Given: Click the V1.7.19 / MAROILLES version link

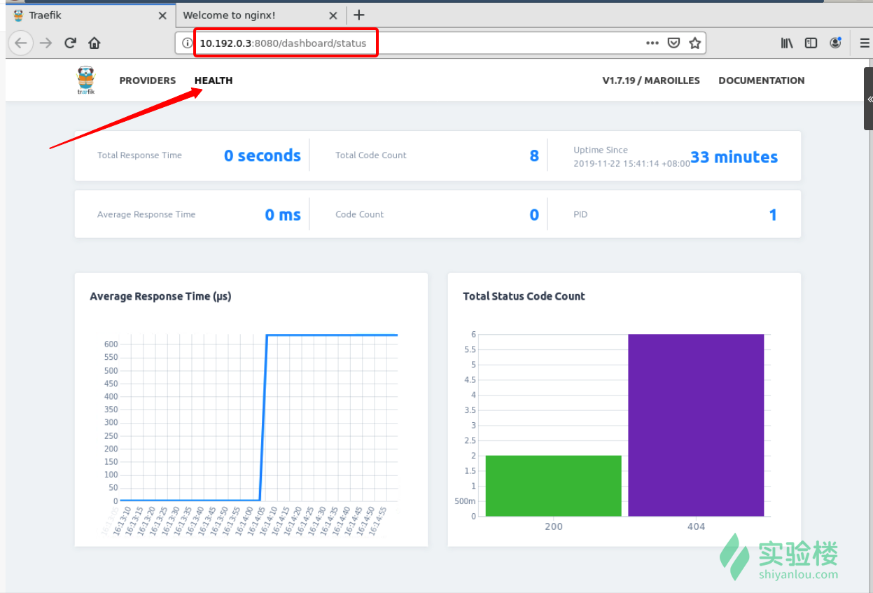Looking at the screenshot, I should click(651, 81).
